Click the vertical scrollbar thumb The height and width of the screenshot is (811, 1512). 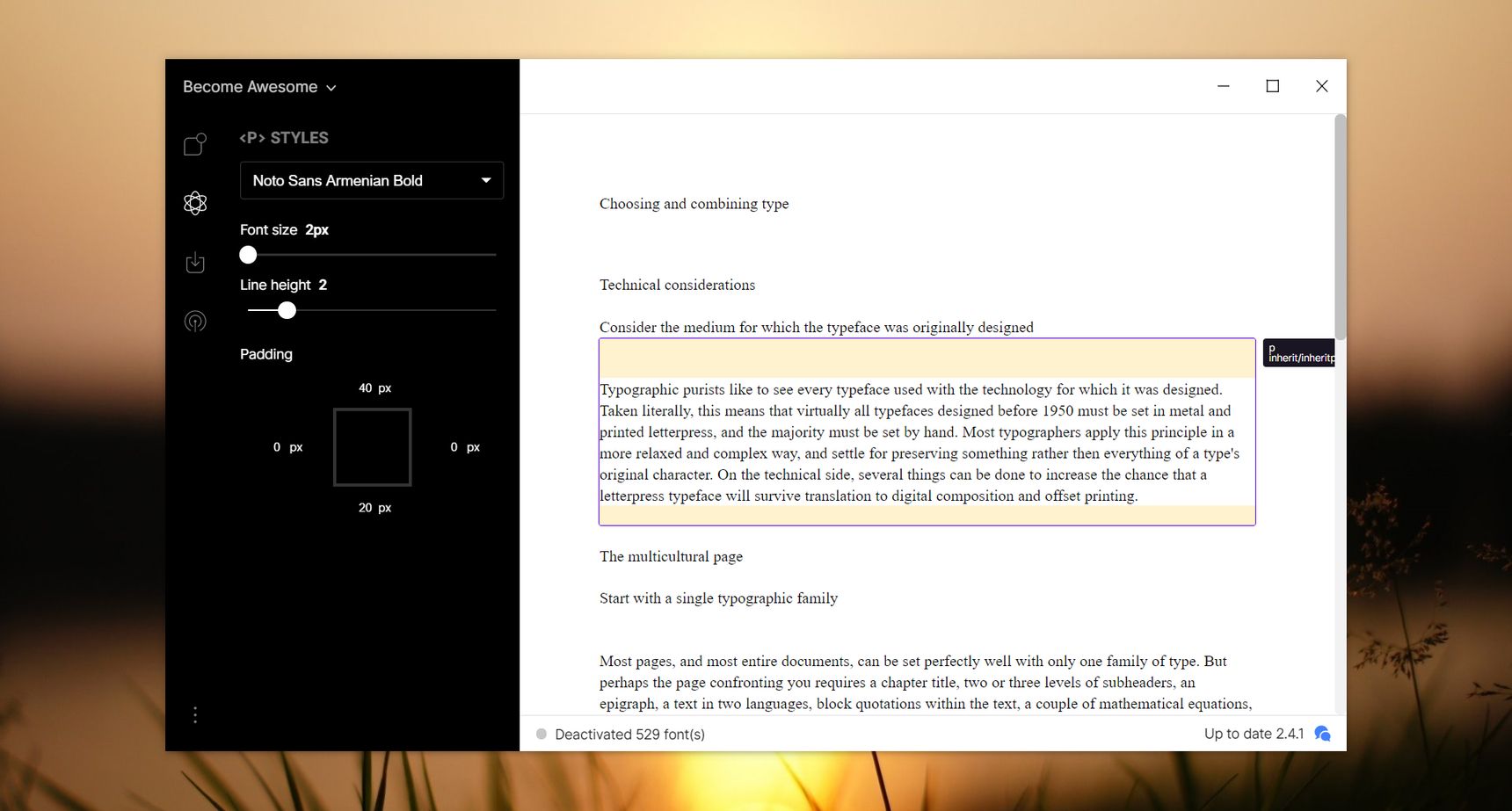[x=1340, y=227]
